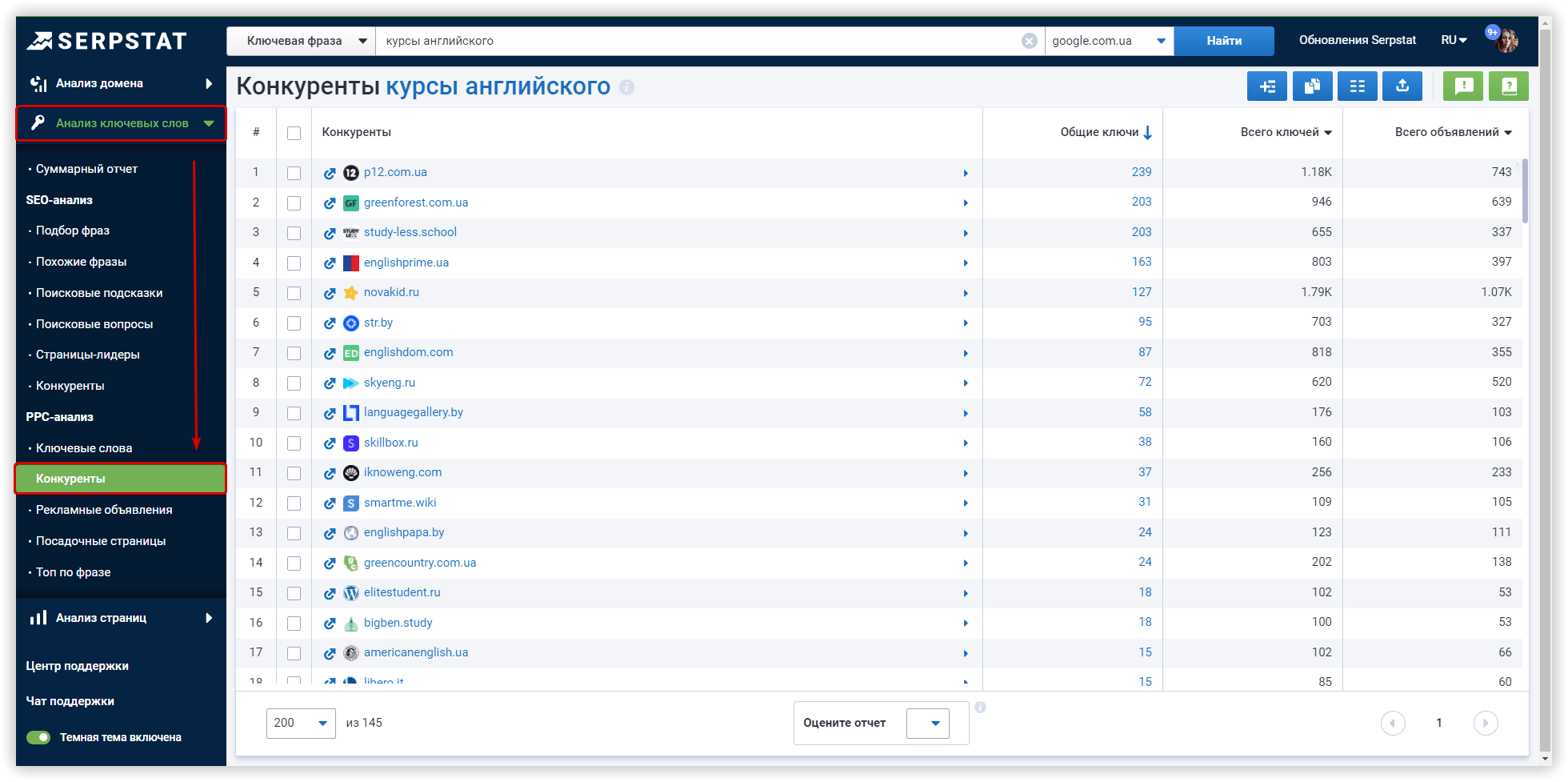Click the export upload icon button
1568x782 pixels.
[1402, 86]
